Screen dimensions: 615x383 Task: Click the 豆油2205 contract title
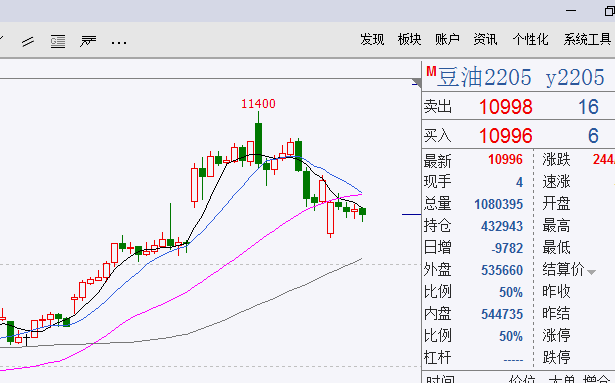pos(484,77)
